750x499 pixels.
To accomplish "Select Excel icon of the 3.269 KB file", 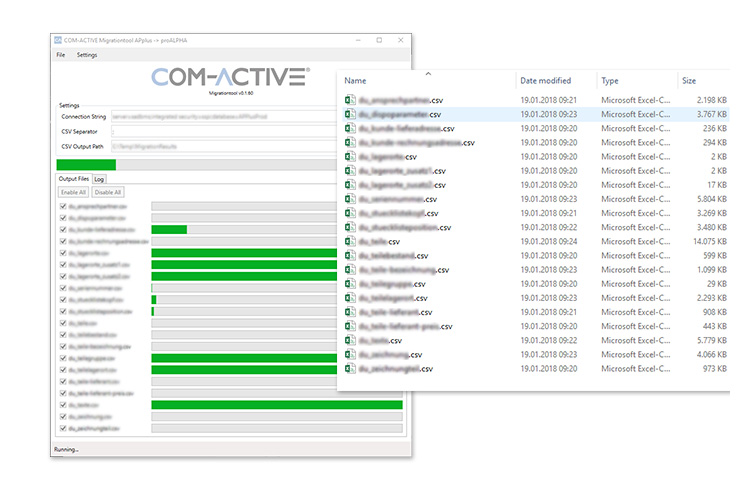I will [350, 213].
